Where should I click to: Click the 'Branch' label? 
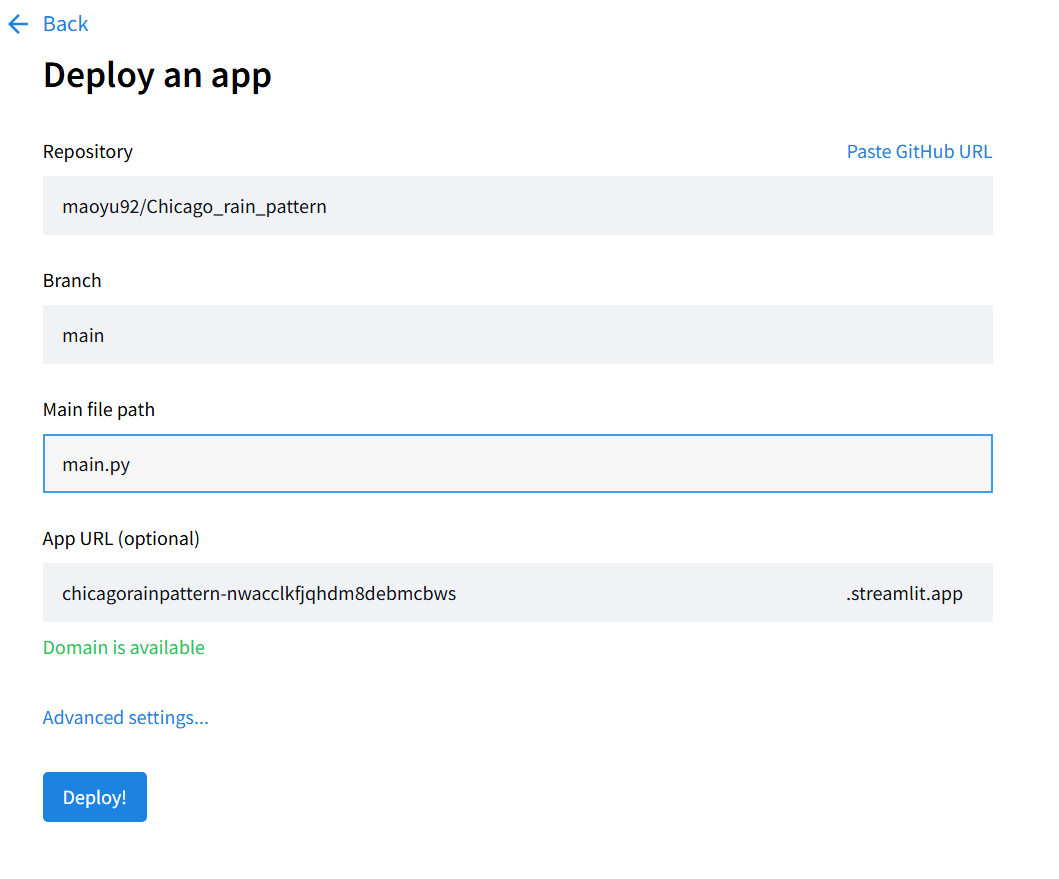click(72, 280)
